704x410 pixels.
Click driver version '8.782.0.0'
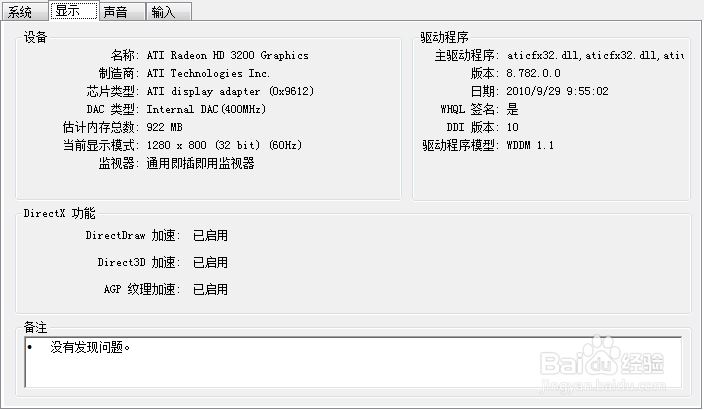click(x=533, y=73)
